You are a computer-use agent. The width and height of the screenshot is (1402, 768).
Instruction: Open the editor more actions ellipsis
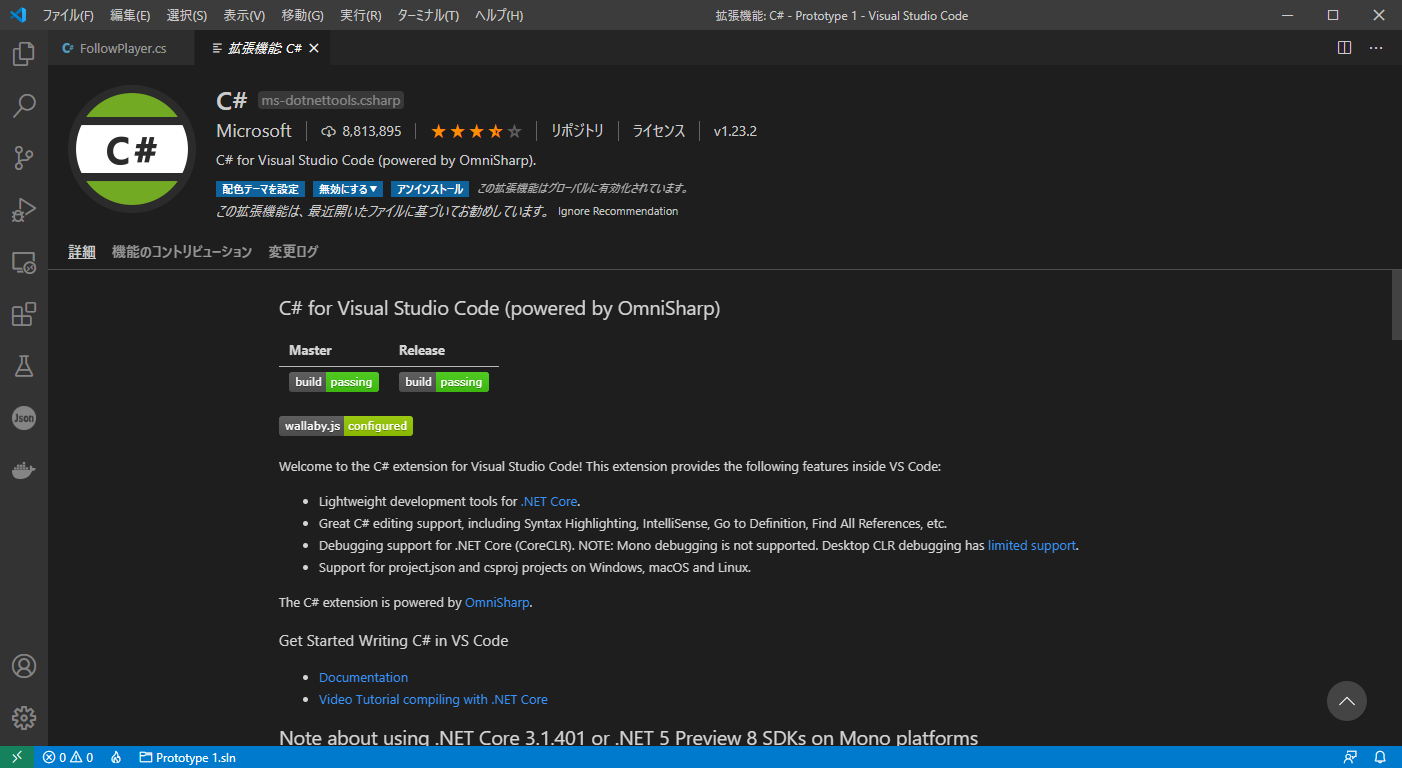(1376, 48)
